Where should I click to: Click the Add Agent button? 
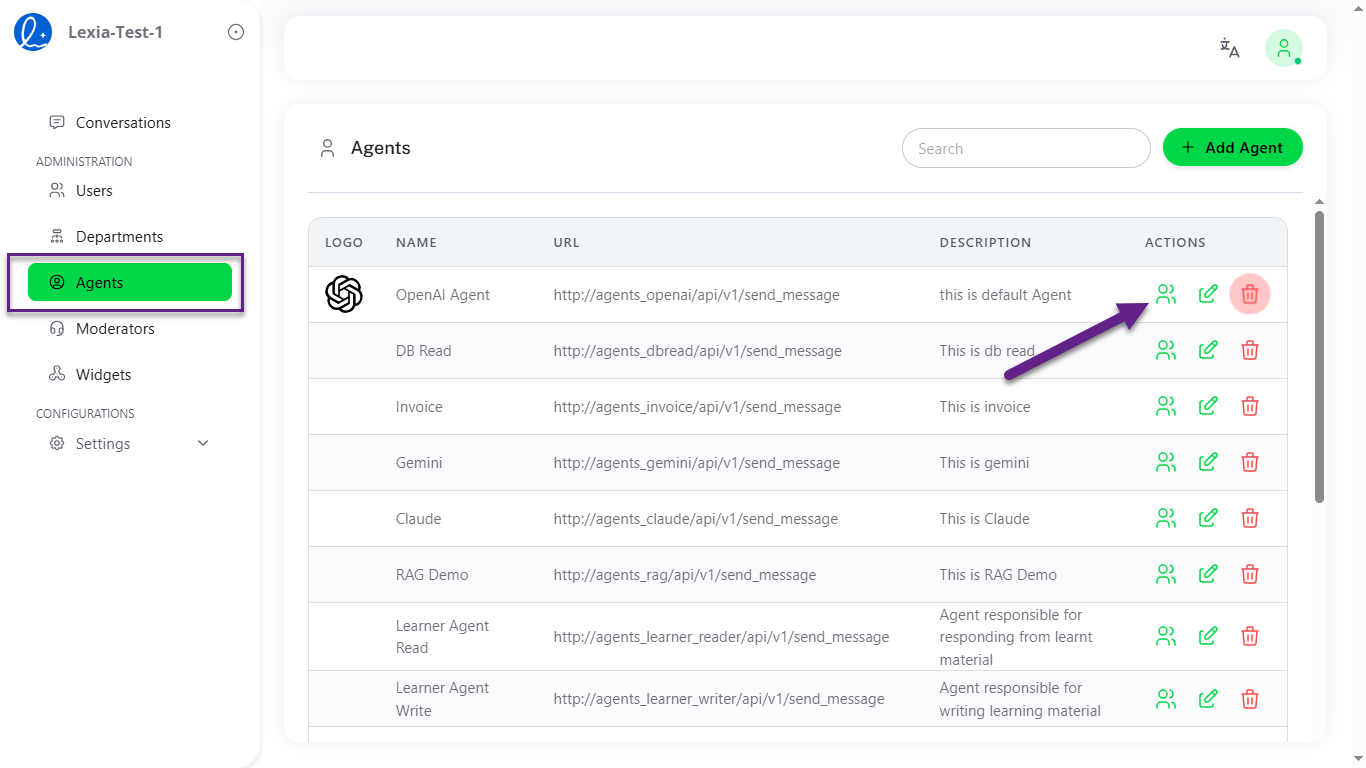1232,147
